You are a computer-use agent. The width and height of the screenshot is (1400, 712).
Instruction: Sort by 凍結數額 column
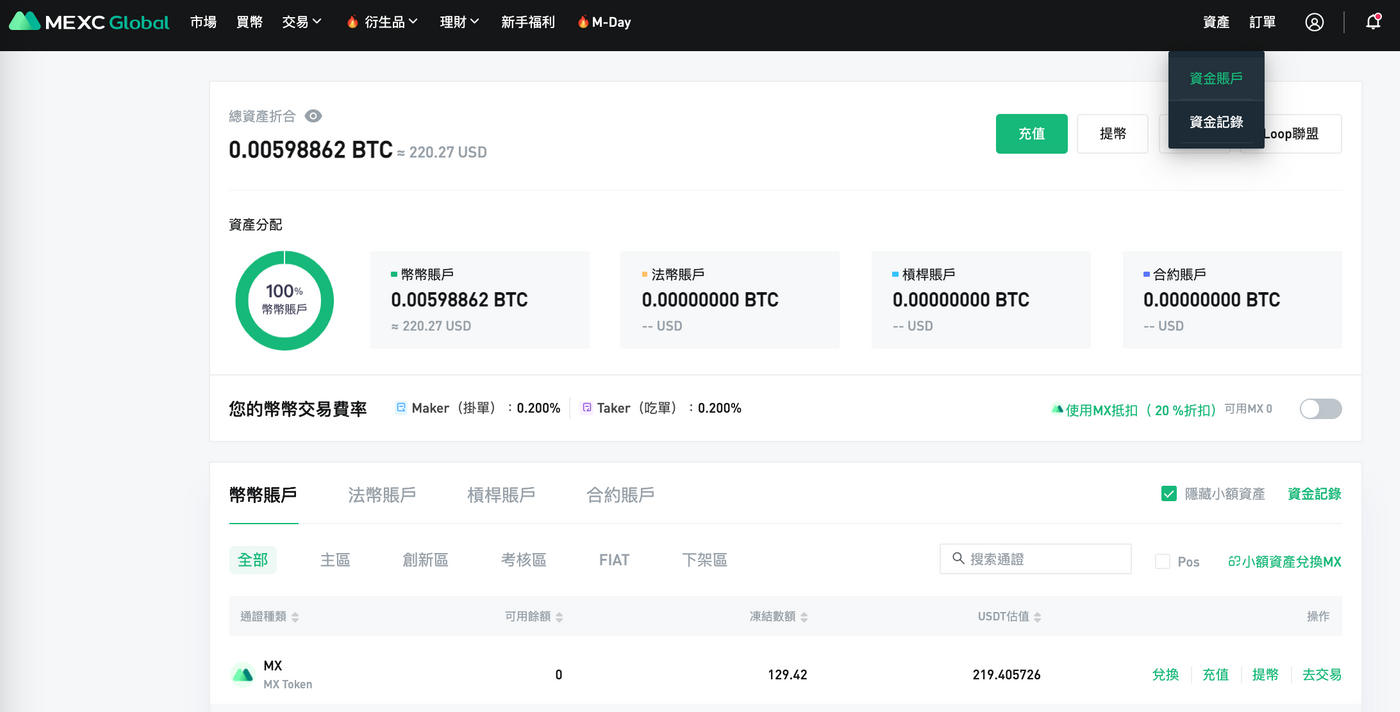[x=779, y=617]
